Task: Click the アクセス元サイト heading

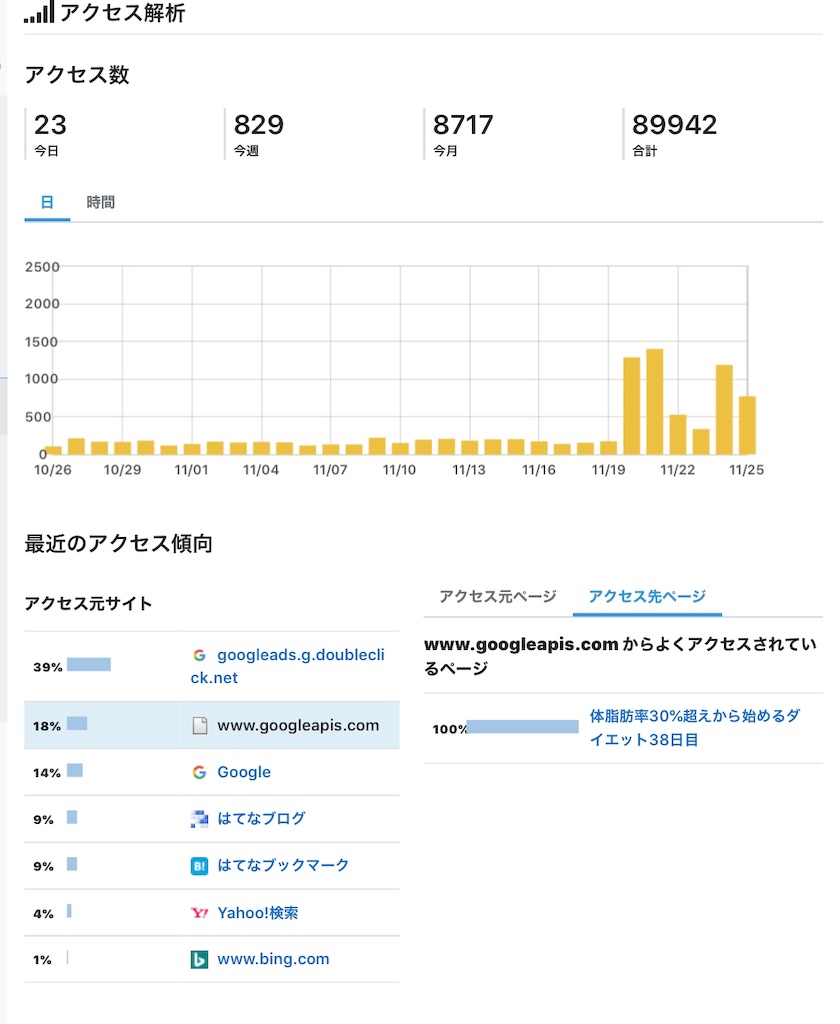Action: click(88, 603)
